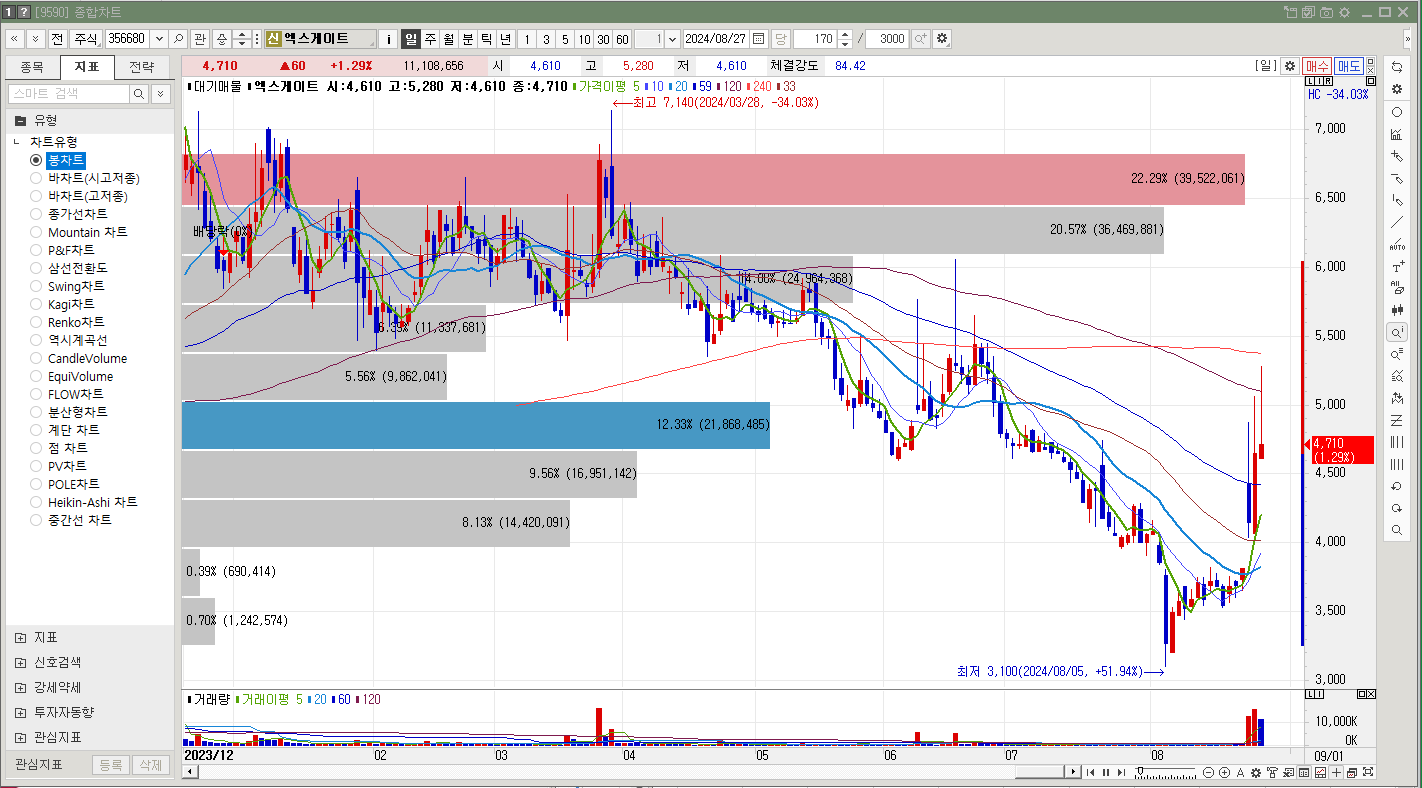Click the camera screenshot icon in title bar
The height and width of the screenshot is (788, 1422).
[1326, 12]
